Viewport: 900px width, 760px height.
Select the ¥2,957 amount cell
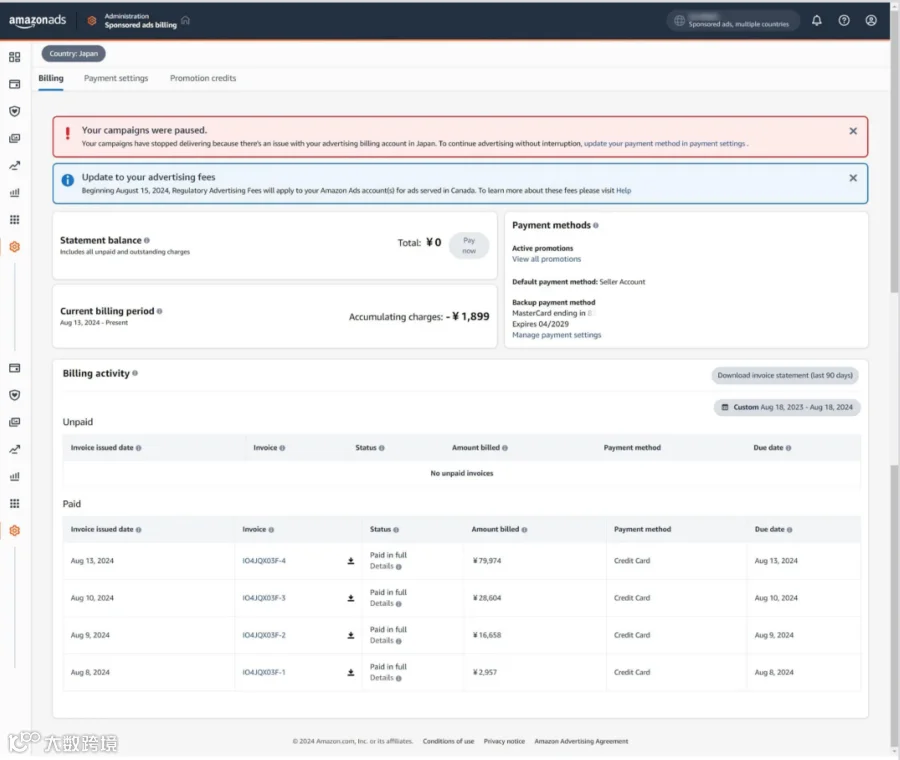pyautogui.click(x=484, y=673)
